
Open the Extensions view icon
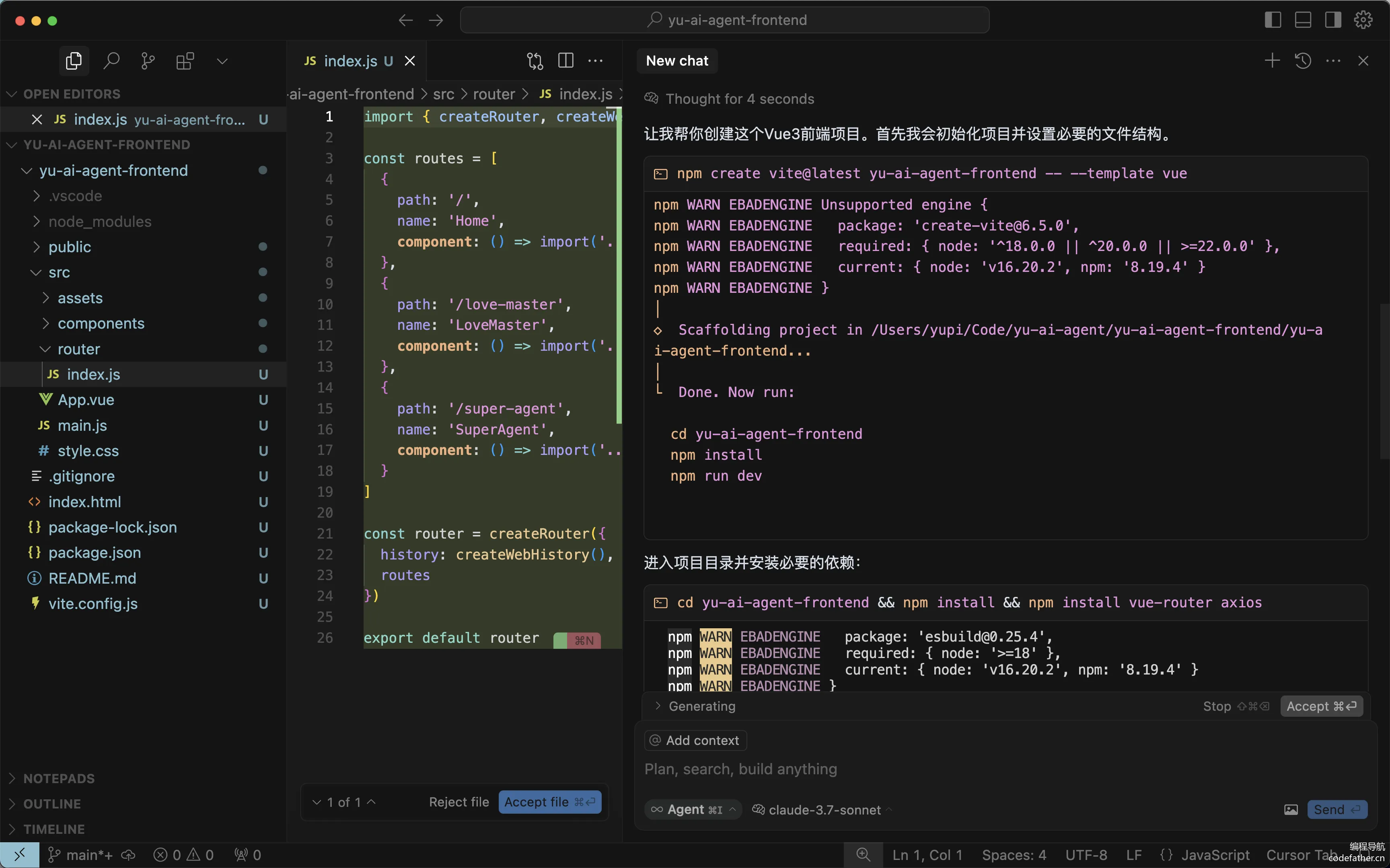tap(185, 61)
